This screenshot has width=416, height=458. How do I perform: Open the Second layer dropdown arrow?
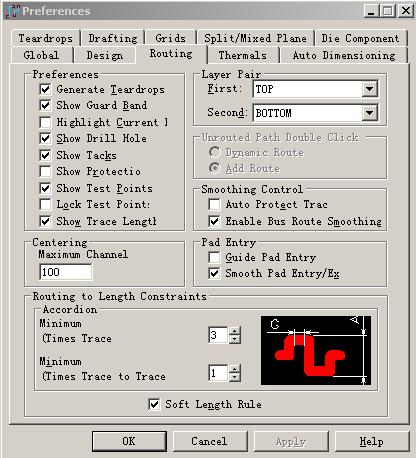pyautogui.click(x=369, y=113)
